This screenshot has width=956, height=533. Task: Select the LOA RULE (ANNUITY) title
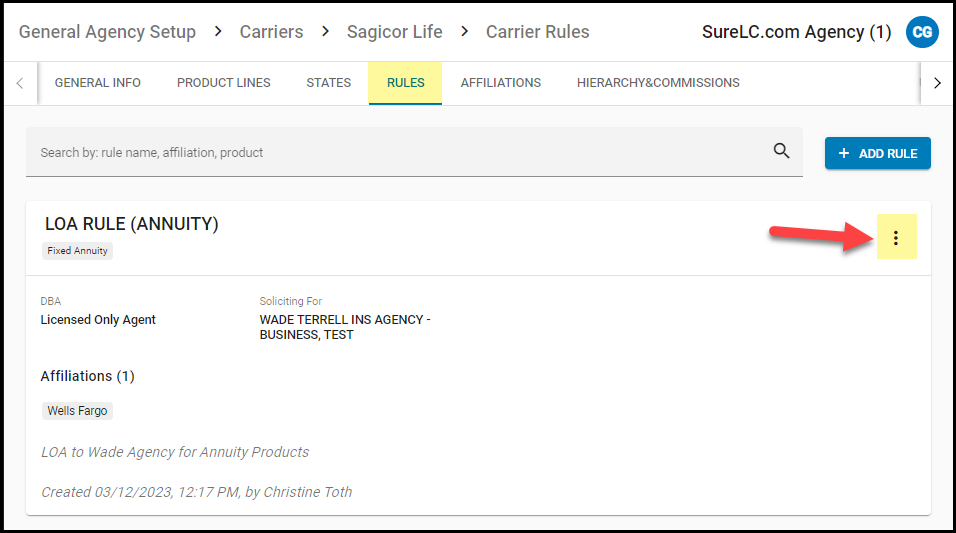coord(132,224)
